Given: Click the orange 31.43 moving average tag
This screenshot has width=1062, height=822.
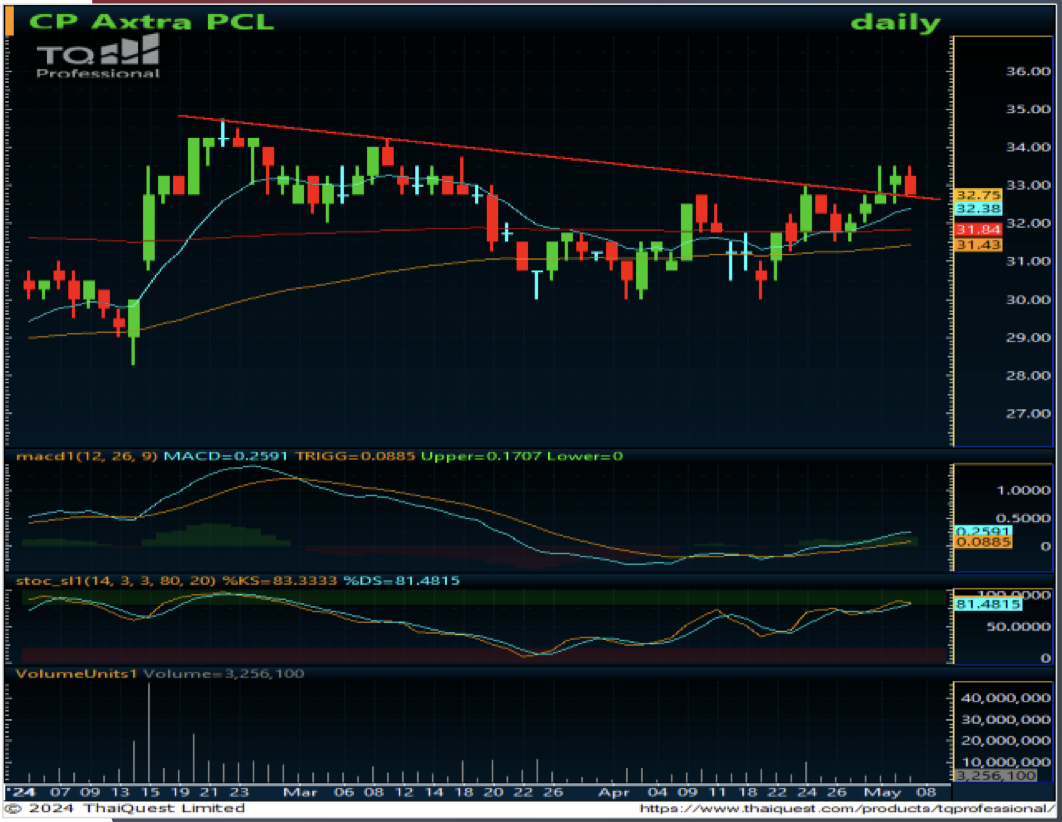Looking at the screenshot, I should tap(978, 244).
